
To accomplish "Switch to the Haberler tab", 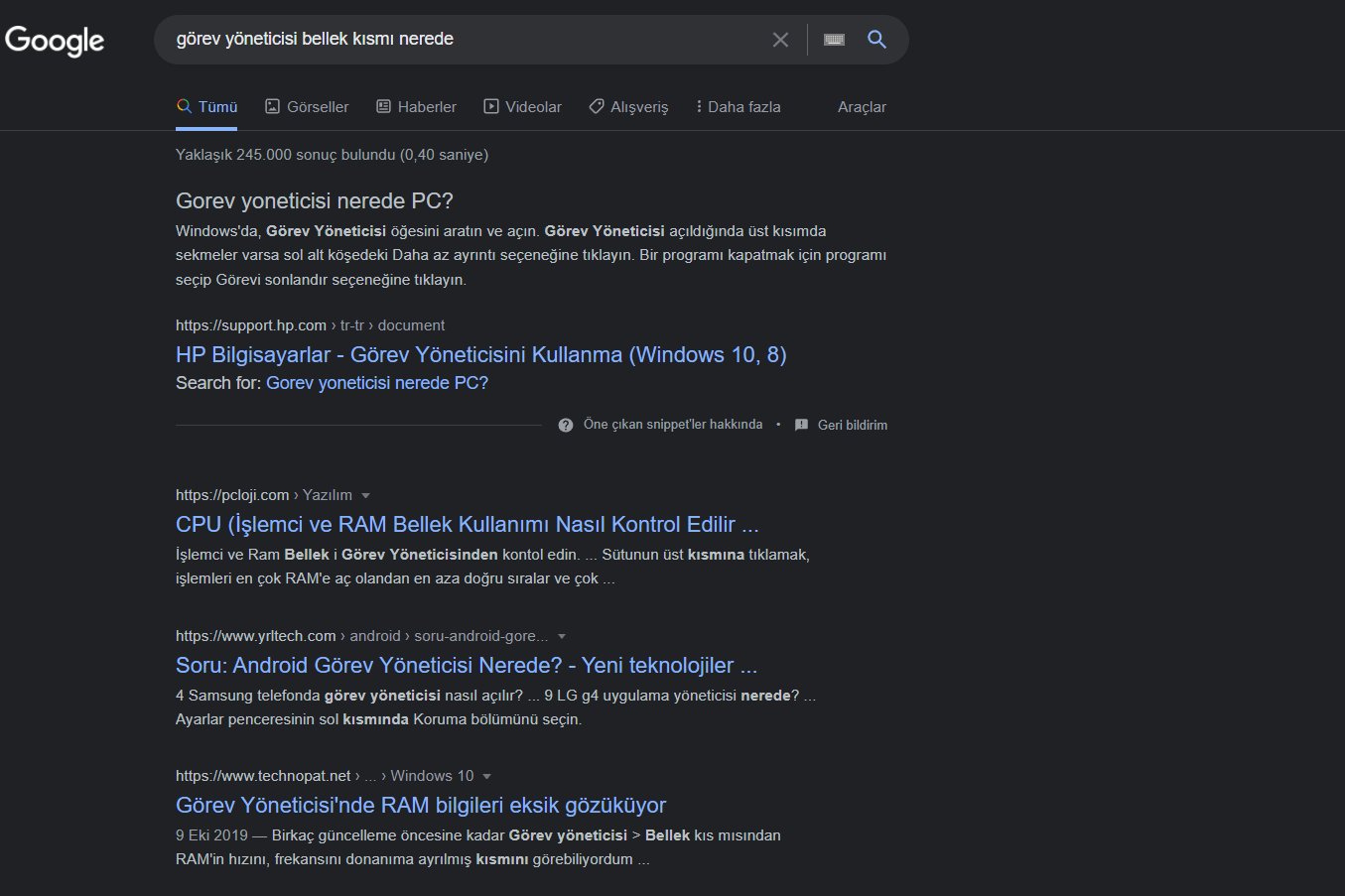I will coord(417,107).
